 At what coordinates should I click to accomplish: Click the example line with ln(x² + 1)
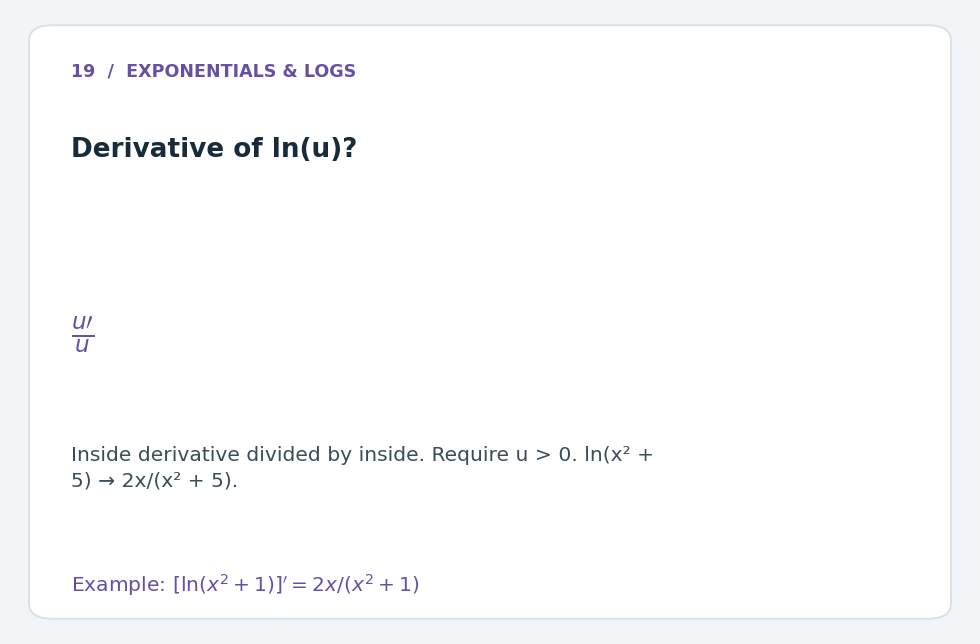pyautogui.click(x=246, y=584)
